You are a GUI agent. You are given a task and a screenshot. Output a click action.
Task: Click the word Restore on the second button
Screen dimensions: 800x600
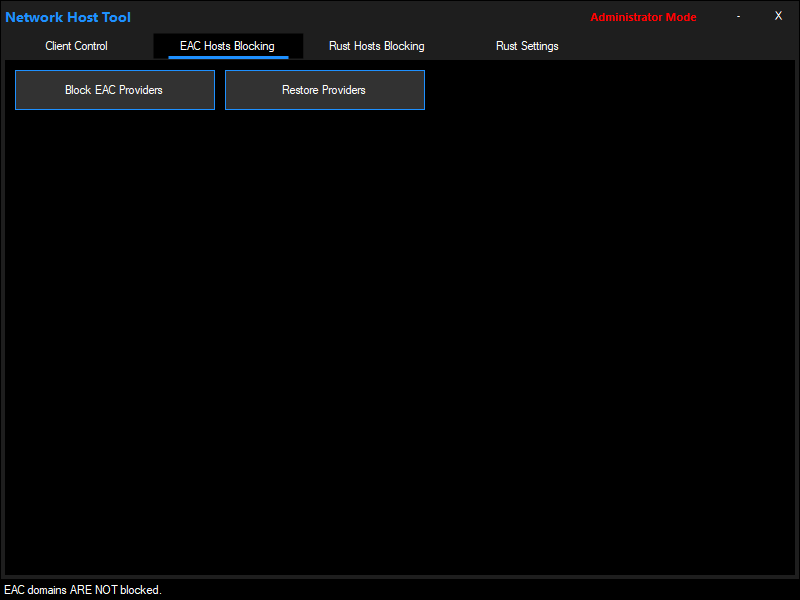[x=300, y=90]
